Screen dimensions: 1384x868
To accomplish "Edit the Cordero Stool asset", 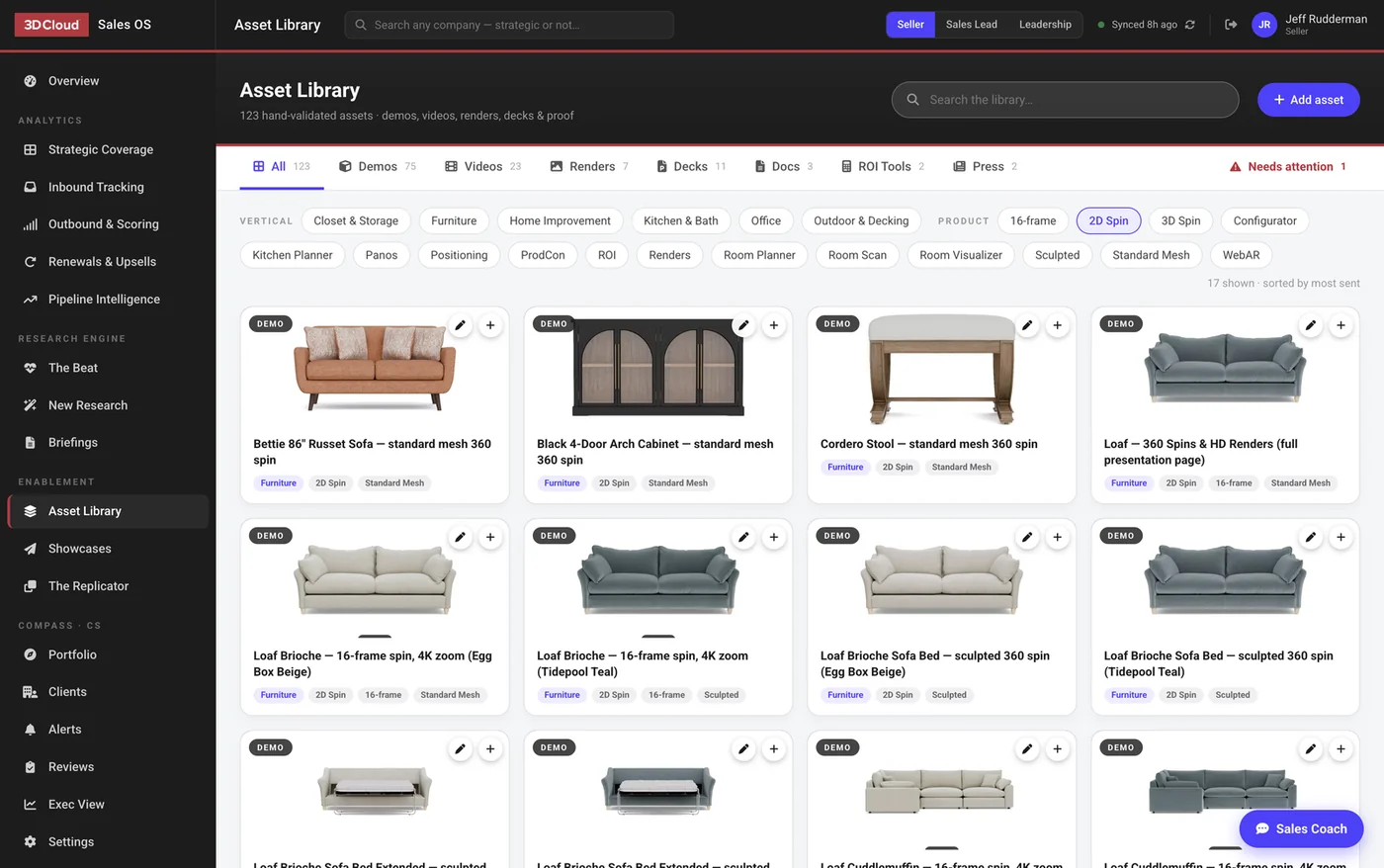I will tap(1027, 325).
